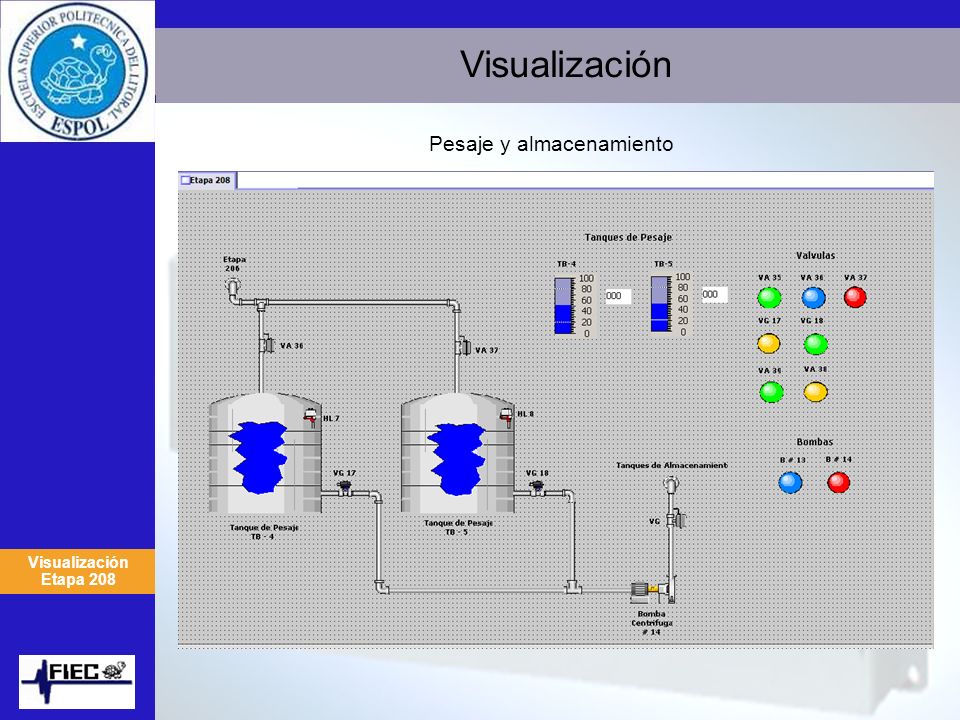Screen dimensions: 960x720
Task: Click the pipe outlet under Tanques de Almacenamiento
Action: [x=670, y=487]
